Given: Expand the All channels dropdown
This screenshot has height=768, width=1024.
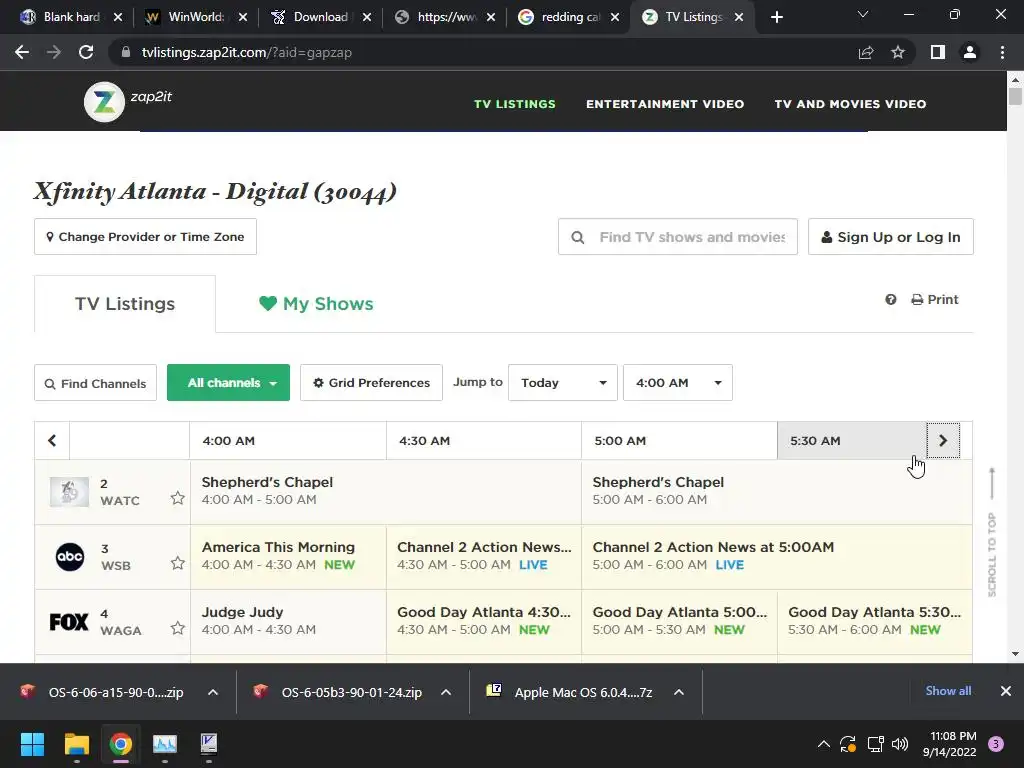Looking at the screenshot, I should pos(229,383).
